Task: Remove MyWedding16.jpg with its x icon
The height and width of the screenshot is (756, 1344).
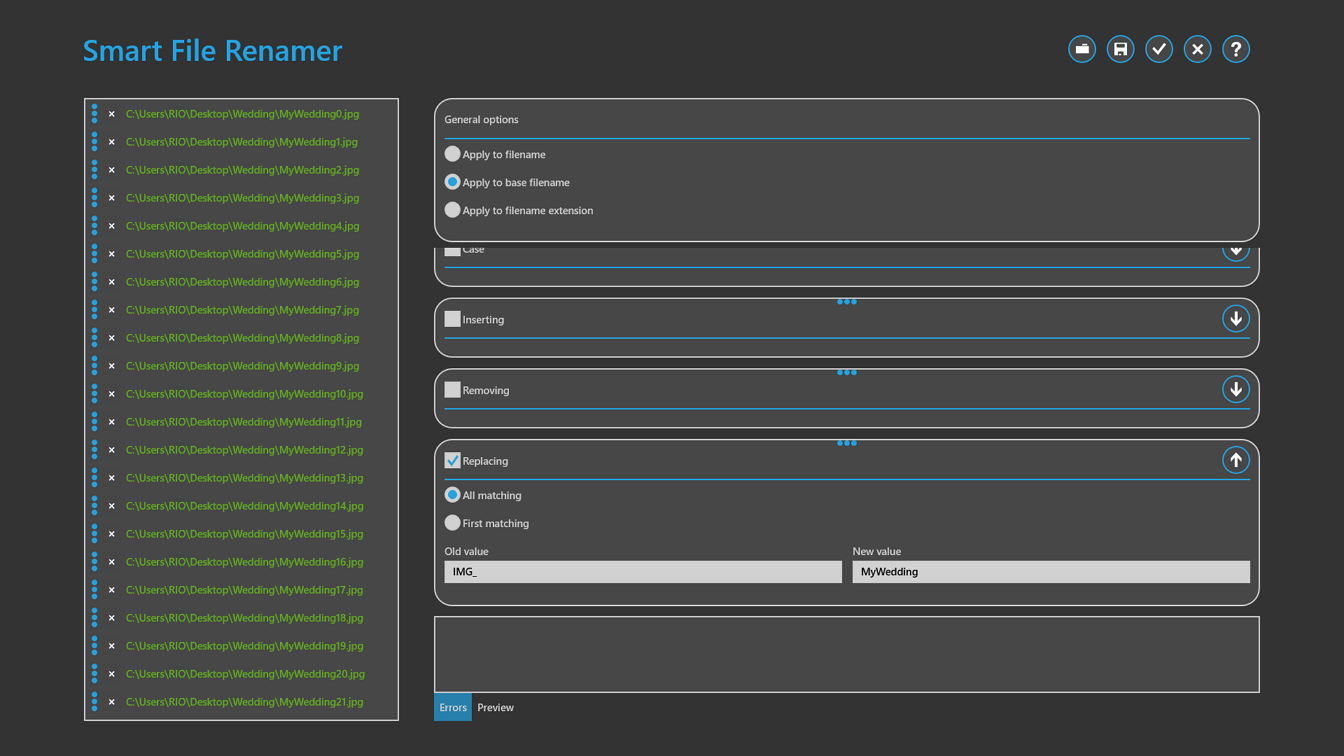Action: [112, 562]
